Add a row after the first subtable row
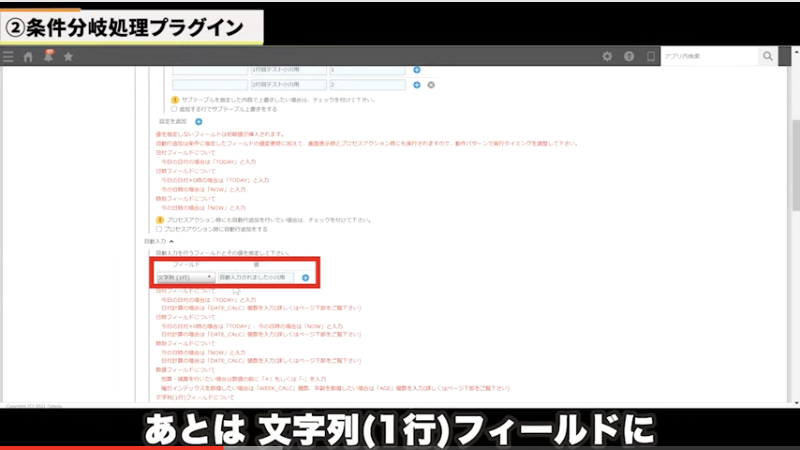The height and width of the screenshot is (450, 800). [417, 70]
